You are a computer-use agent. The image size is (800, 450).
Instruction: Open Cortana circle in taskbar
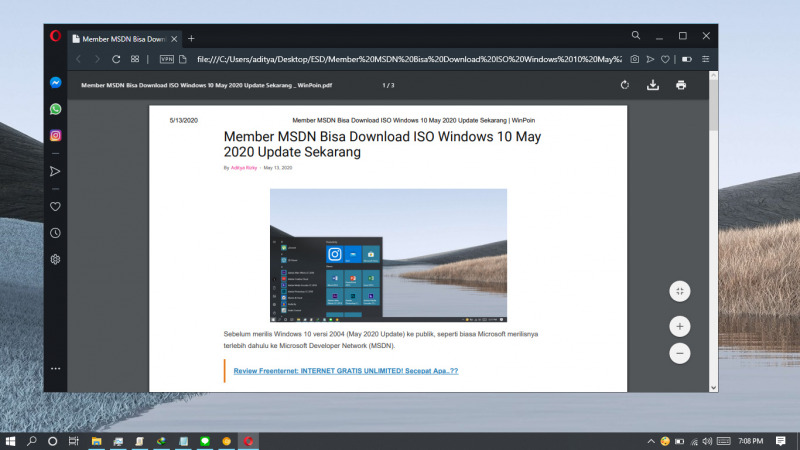click(x=53, y=441)
